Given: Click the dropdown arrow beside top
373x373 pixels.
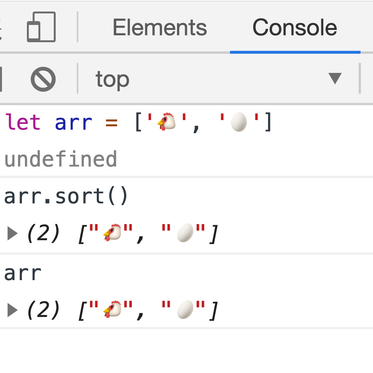Looking at the screenshot, I should pyautogui.click(x=335, y=79).
